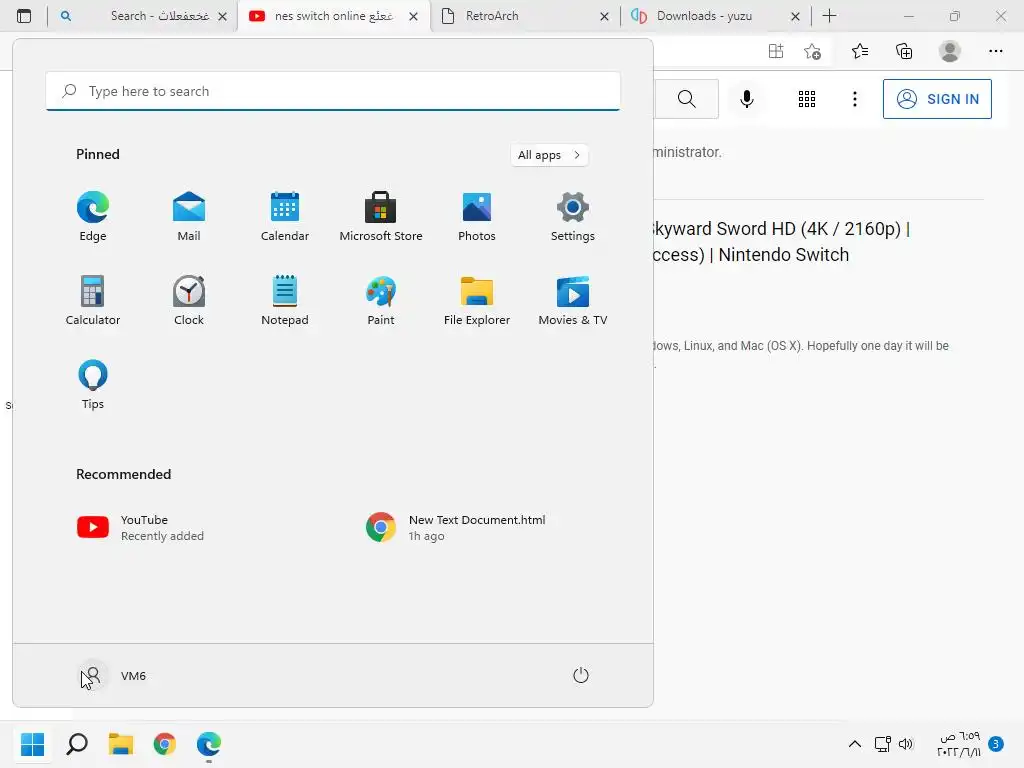The width and height of the screenshot is (1024, 768).
Task: Open Edge from pinned apps
Action: click(93, 217)
